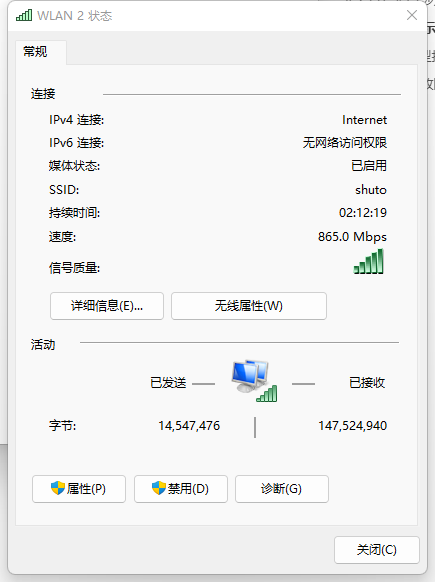Click the 信号质量 label

click(74, 268)
